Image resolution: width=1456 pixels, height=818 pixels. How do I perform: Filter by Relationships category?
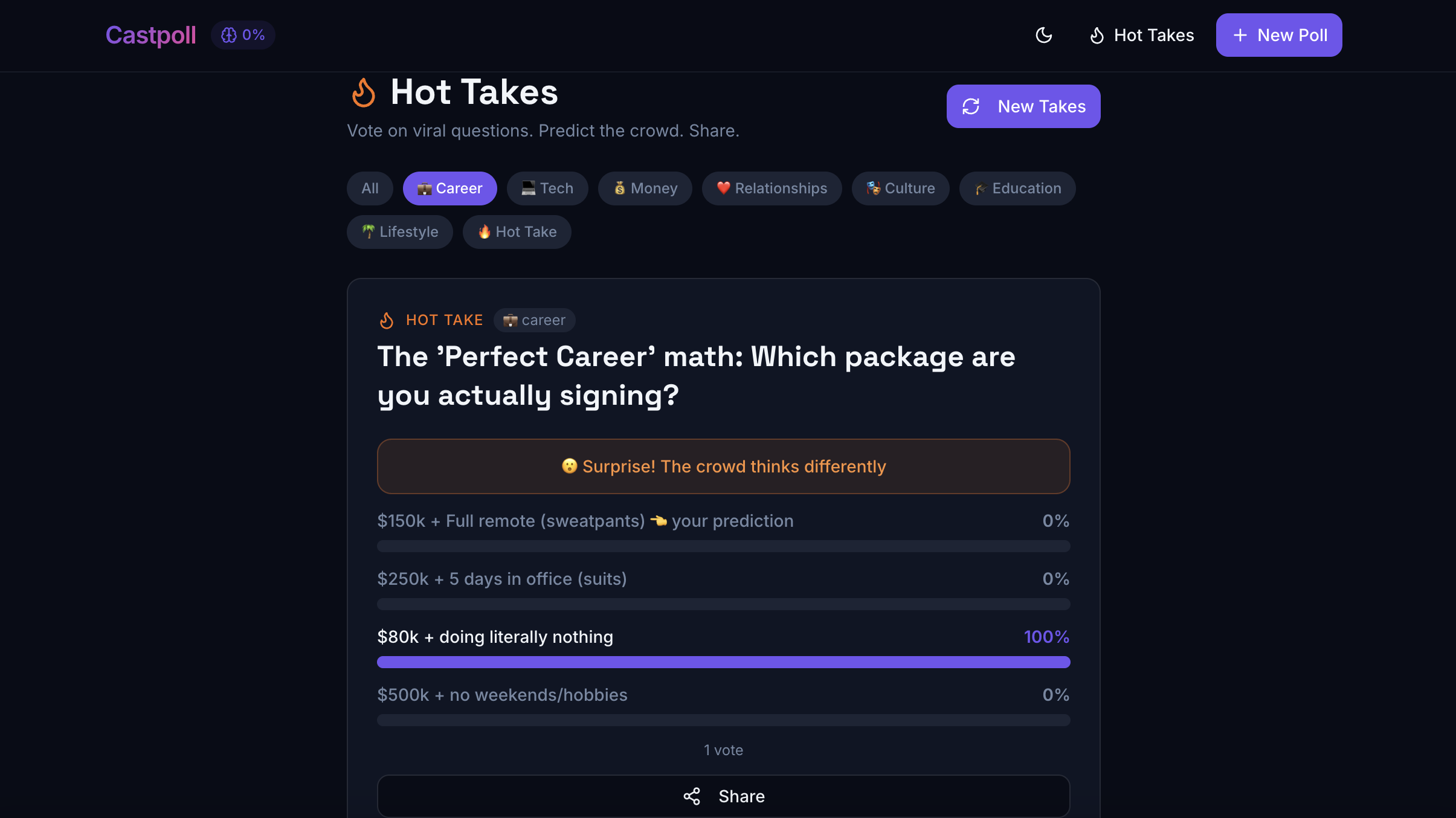click(x=771, y=188)
